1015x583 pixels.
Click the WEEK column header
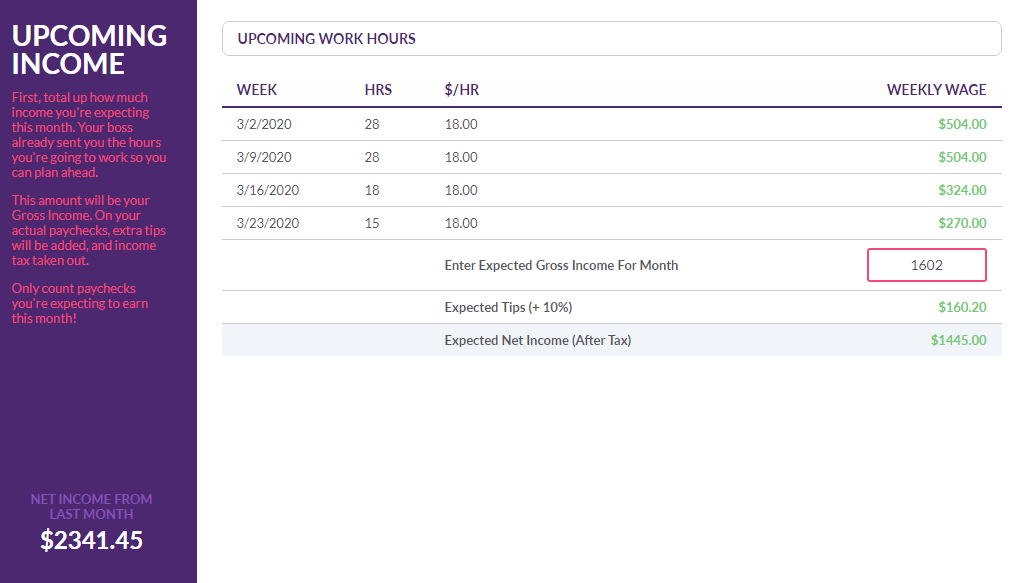pyautogui.click(x=257, y=90)
